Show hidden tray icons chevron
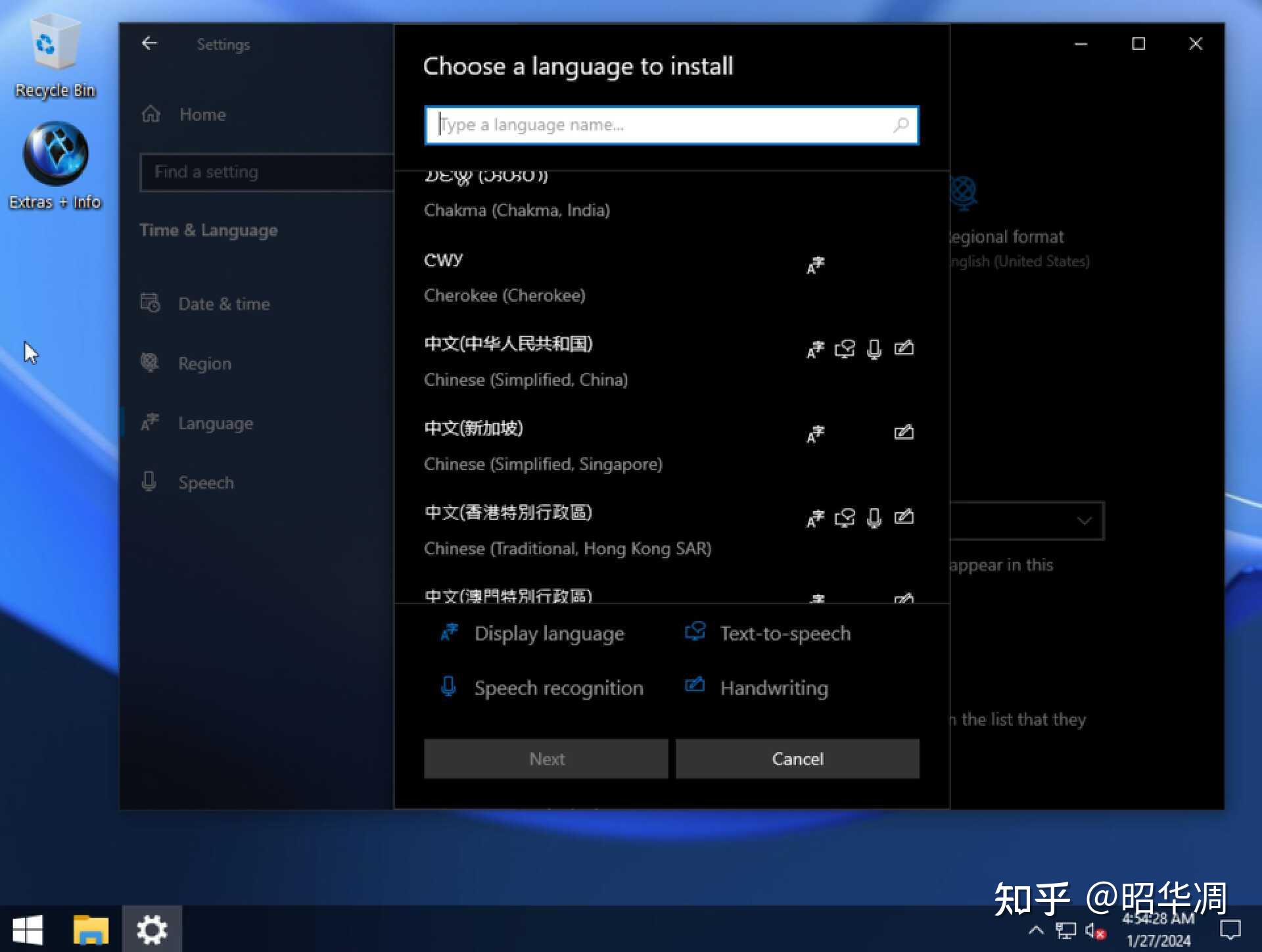The width and height of the screenshot is (1262, 952). click(1036, 930)
